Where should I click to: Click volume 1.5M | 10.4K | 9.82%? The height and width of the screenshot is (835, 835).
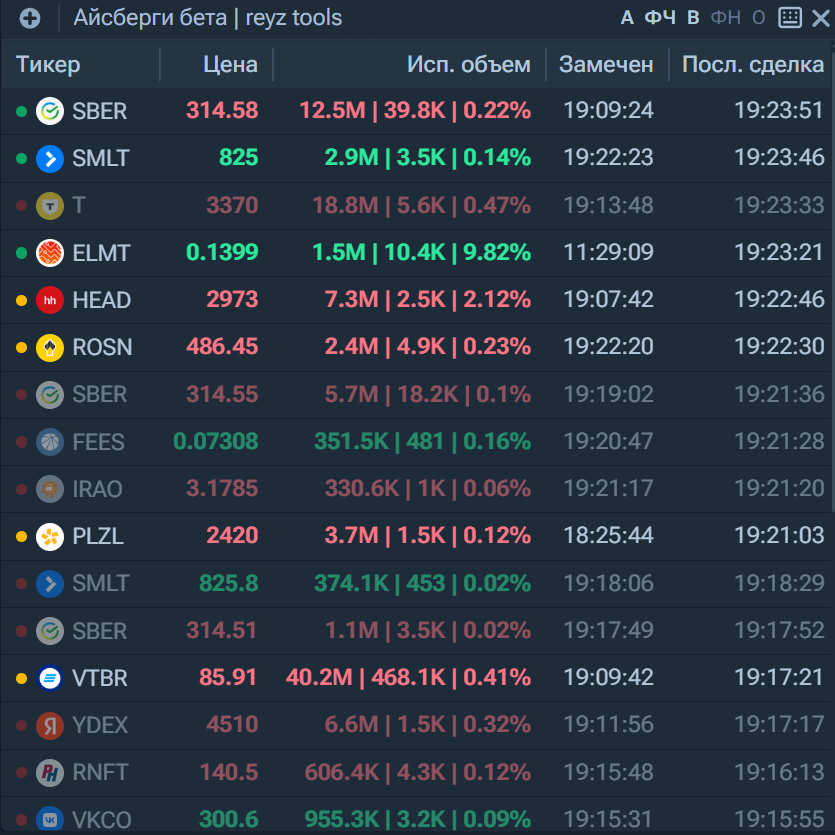click(422, 252)
